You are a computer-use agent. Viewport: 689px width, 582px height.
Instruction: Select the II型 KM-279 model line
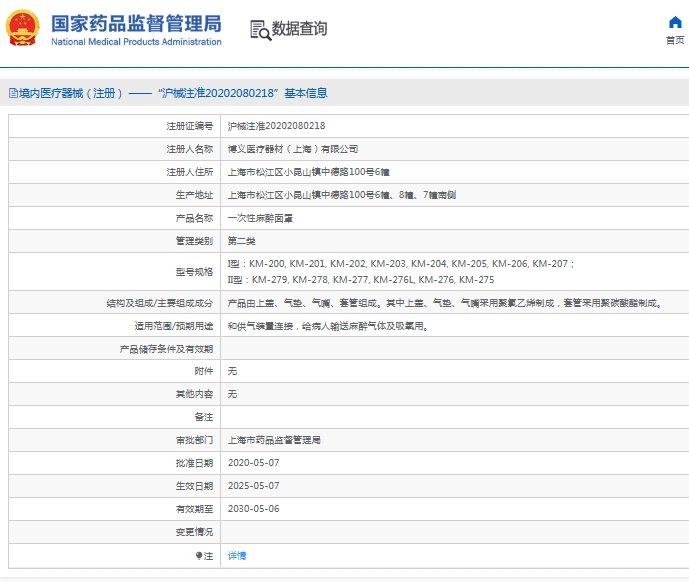pos(361,280)
